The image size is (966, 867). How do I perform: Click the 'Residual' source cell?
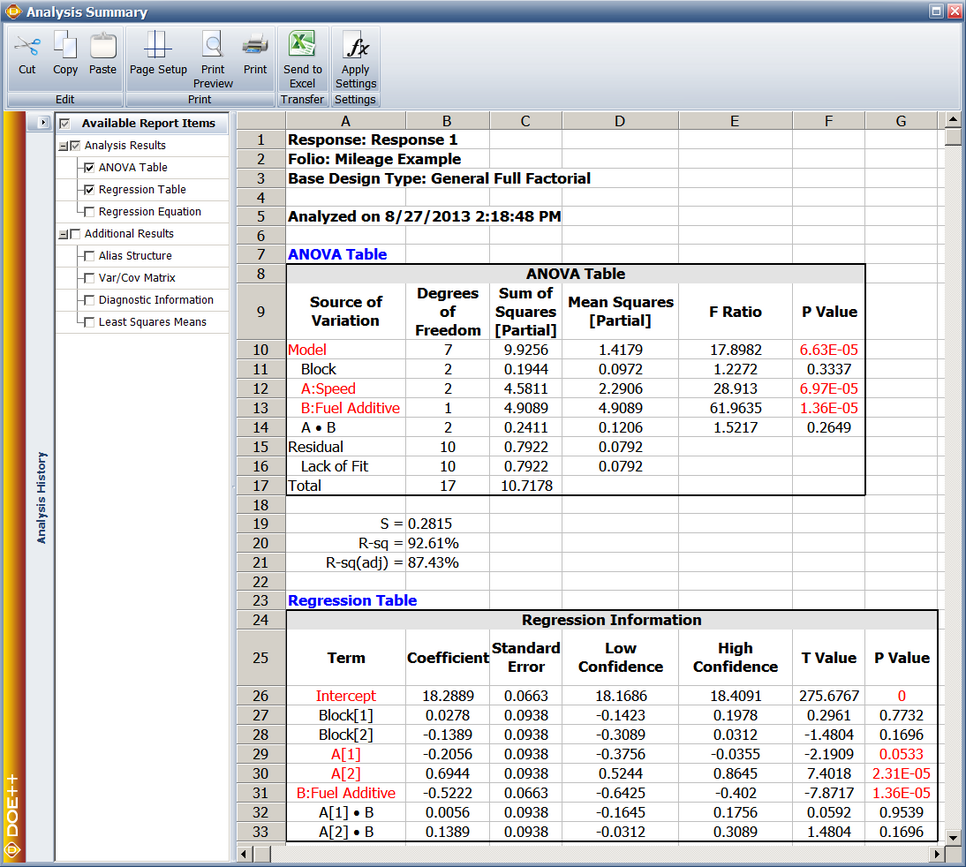pos(346,447)
